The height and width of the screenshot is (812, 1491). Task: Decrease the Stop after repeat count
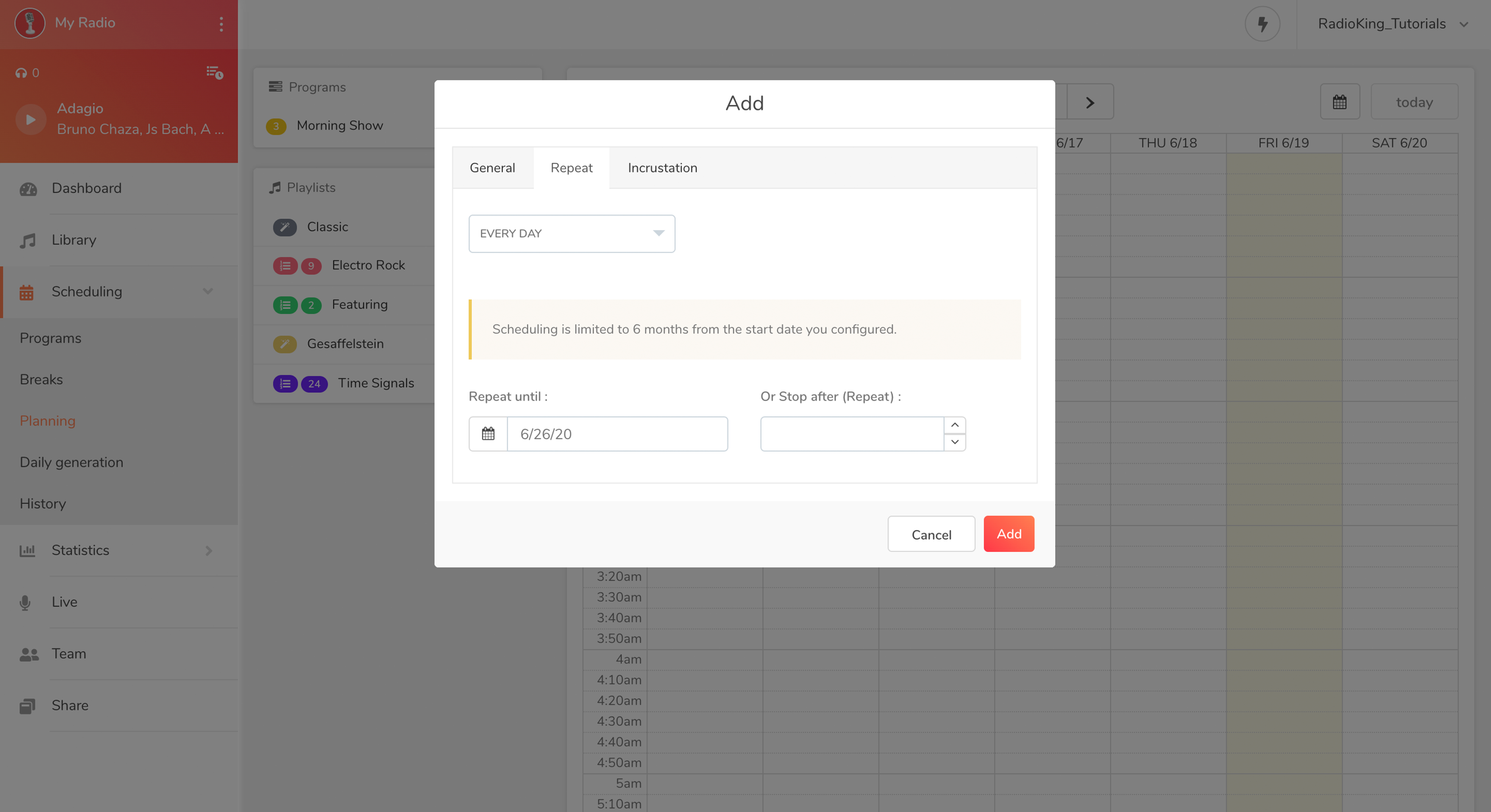955,442
